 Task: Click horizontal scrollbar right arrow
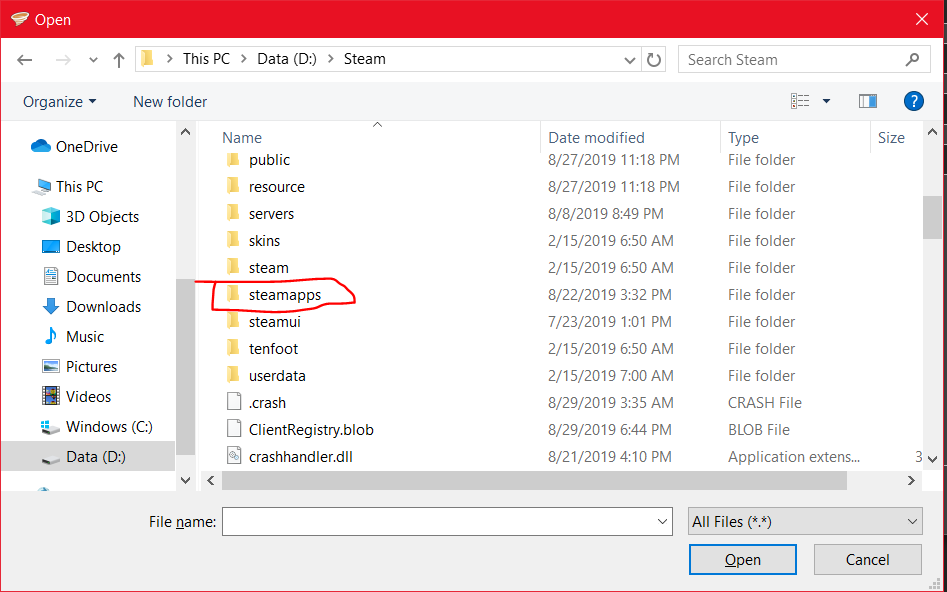pos(911,480)
